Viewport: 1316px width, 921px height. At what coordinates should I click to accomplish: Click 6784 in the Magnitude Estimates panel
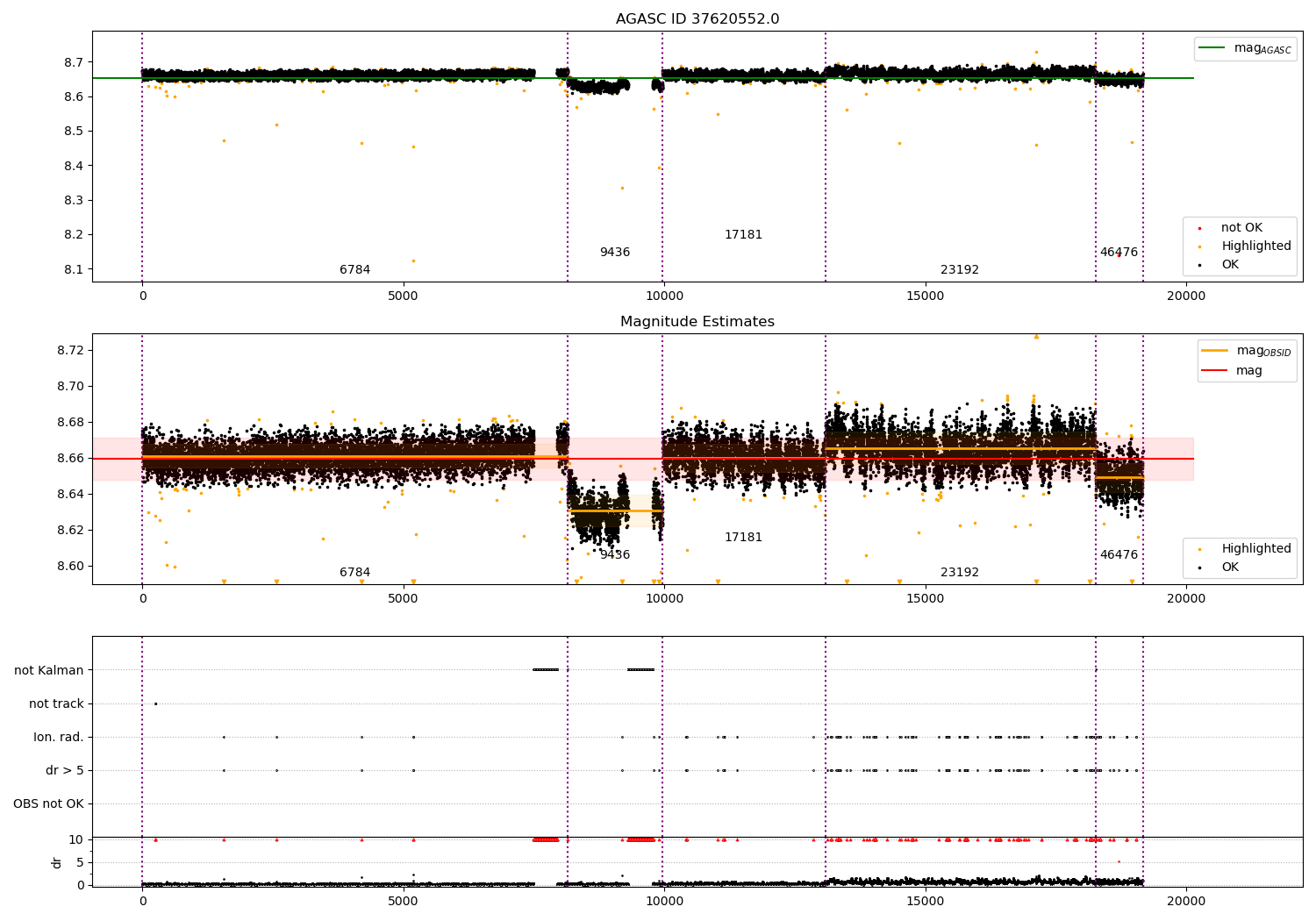pyautogui.click(x=355, y=573)
